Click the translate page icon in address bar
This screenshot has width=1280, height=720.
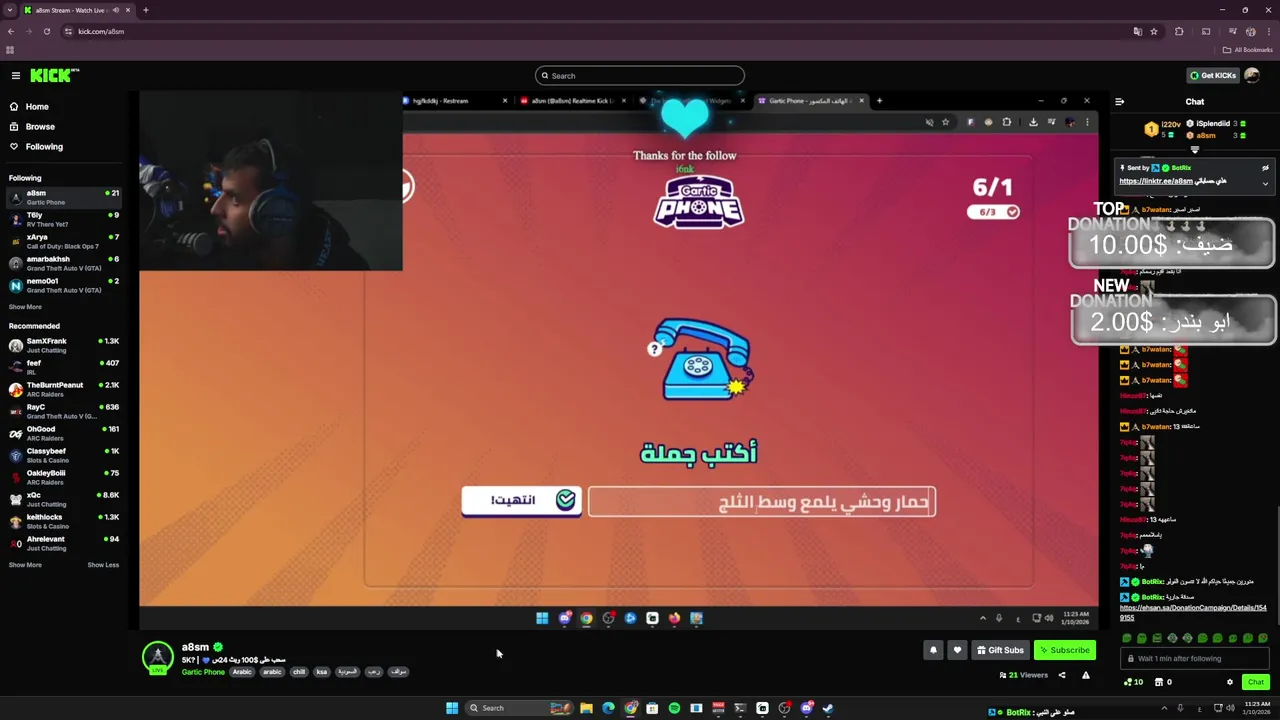[x=1137, y=31]
